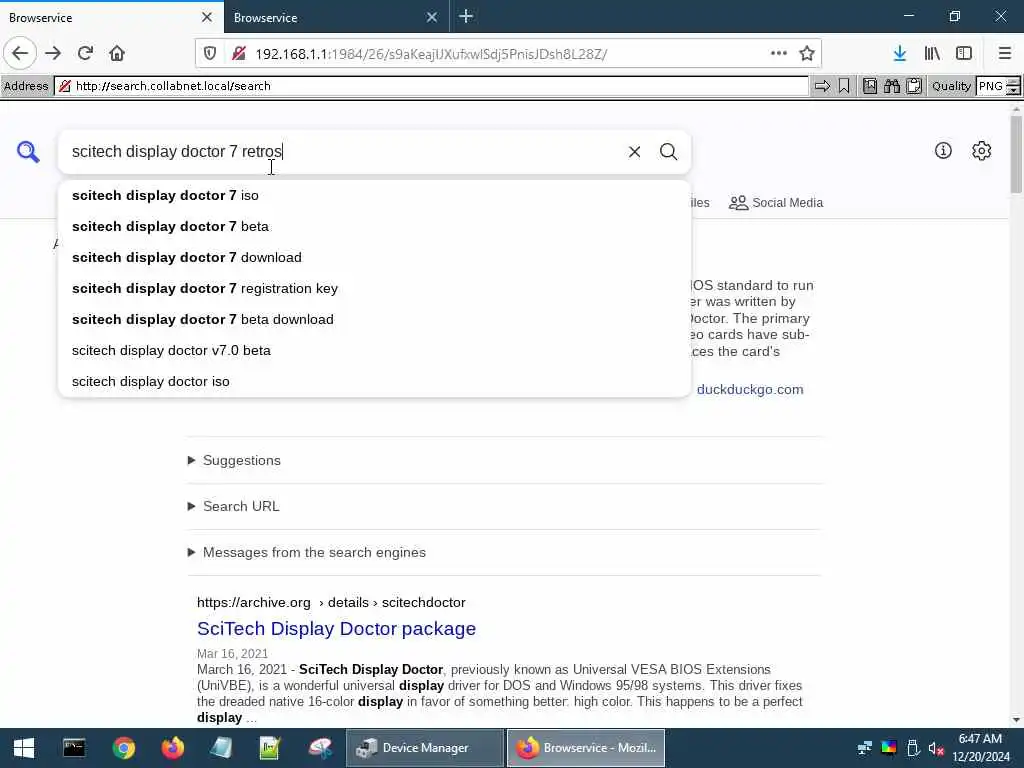This screenshot has width=1024, height=768.
Task: Close the second Browservice tab
Action: point(432,17)
